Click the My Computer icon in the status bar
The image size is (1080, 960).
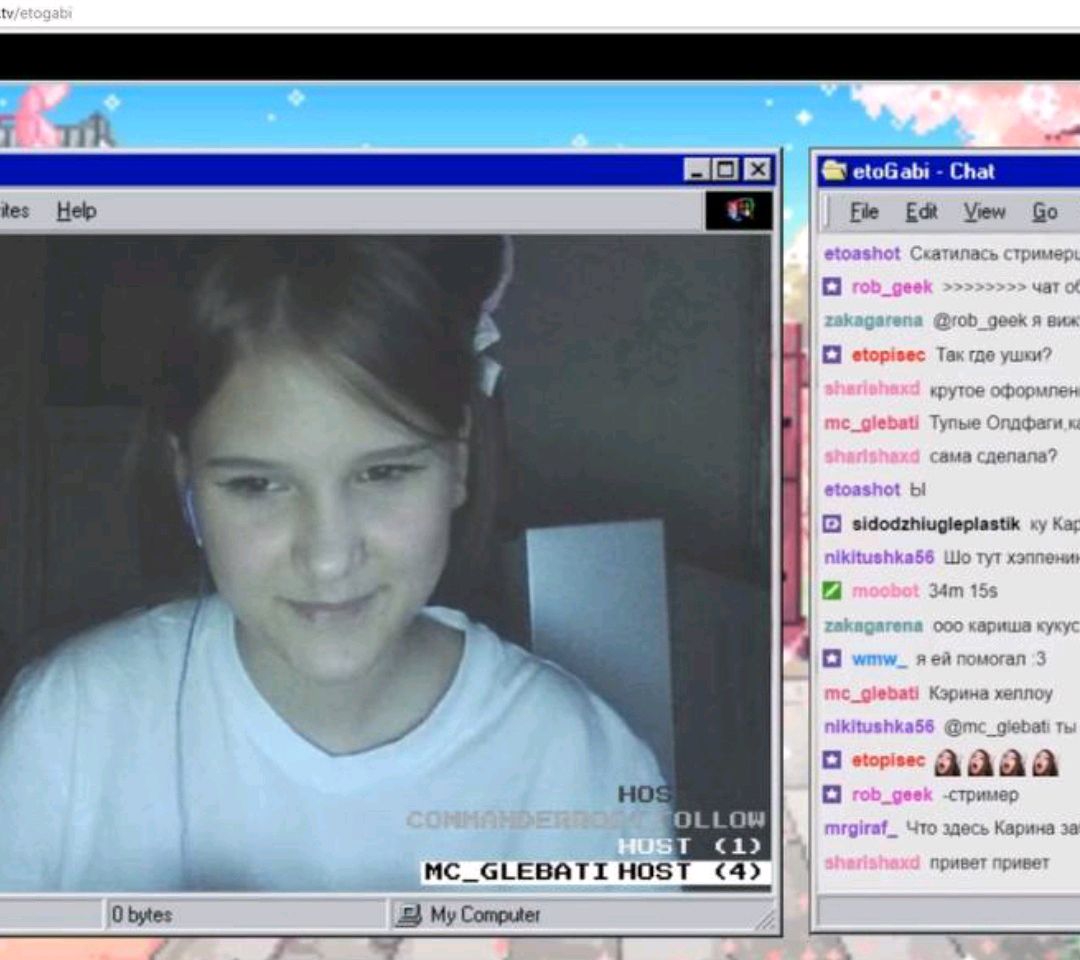408,915
